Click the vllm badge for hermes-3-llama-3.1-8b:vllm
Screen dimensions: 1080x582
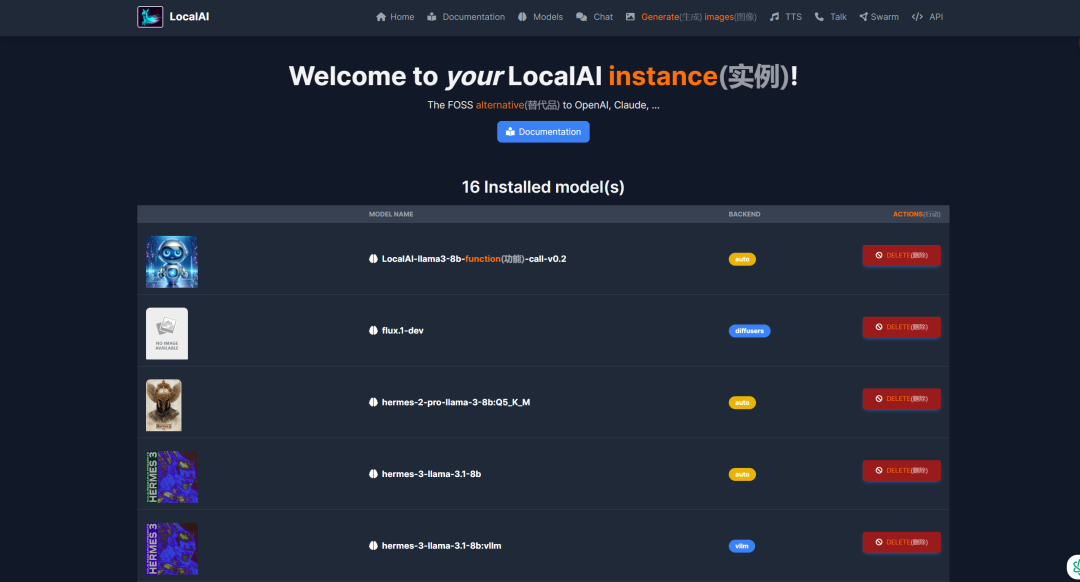(x=741, y=545)
